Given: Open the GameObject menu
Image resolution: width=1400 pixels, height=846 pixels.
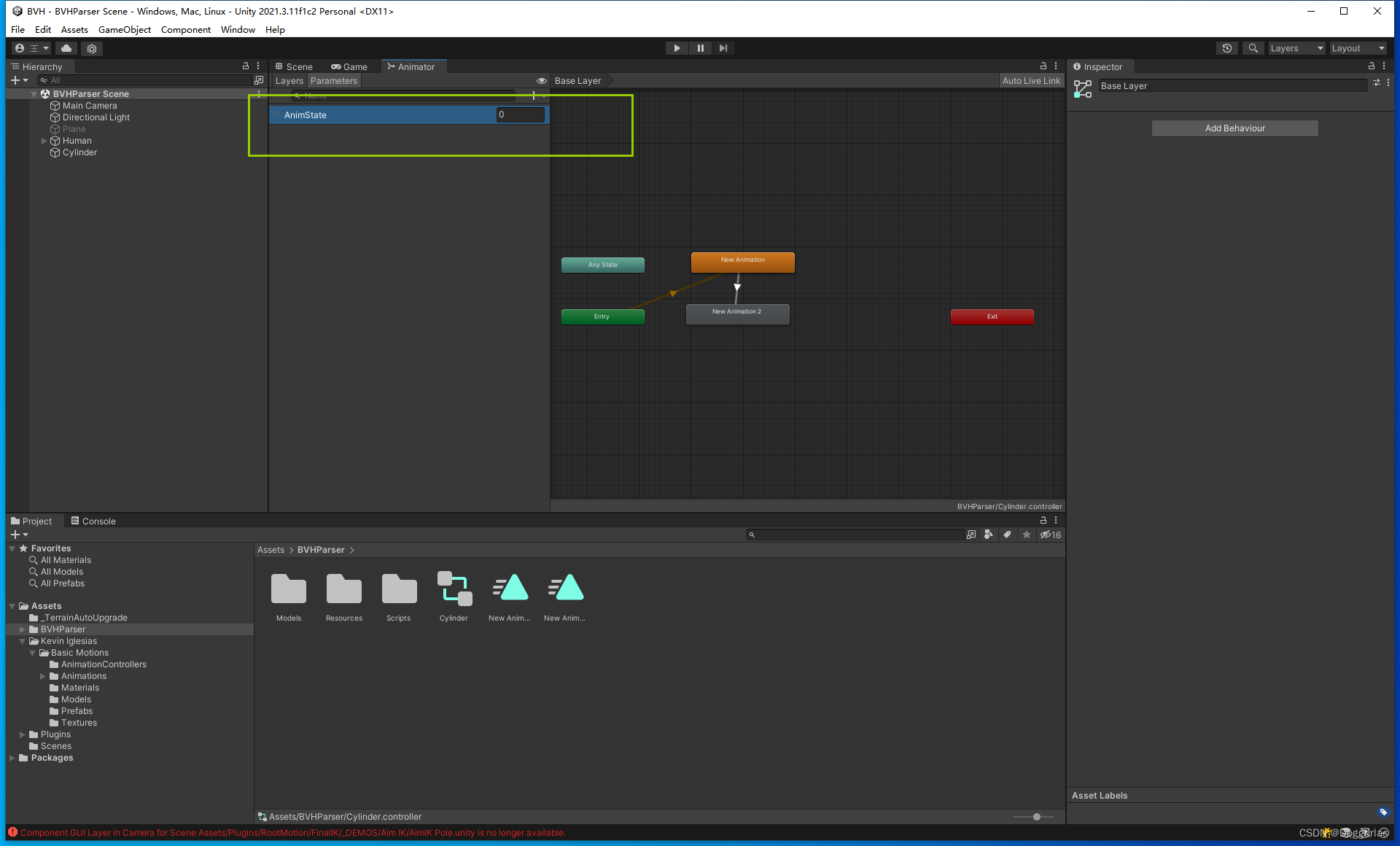Looking at the screenshot, I should (x=124, y=30).
